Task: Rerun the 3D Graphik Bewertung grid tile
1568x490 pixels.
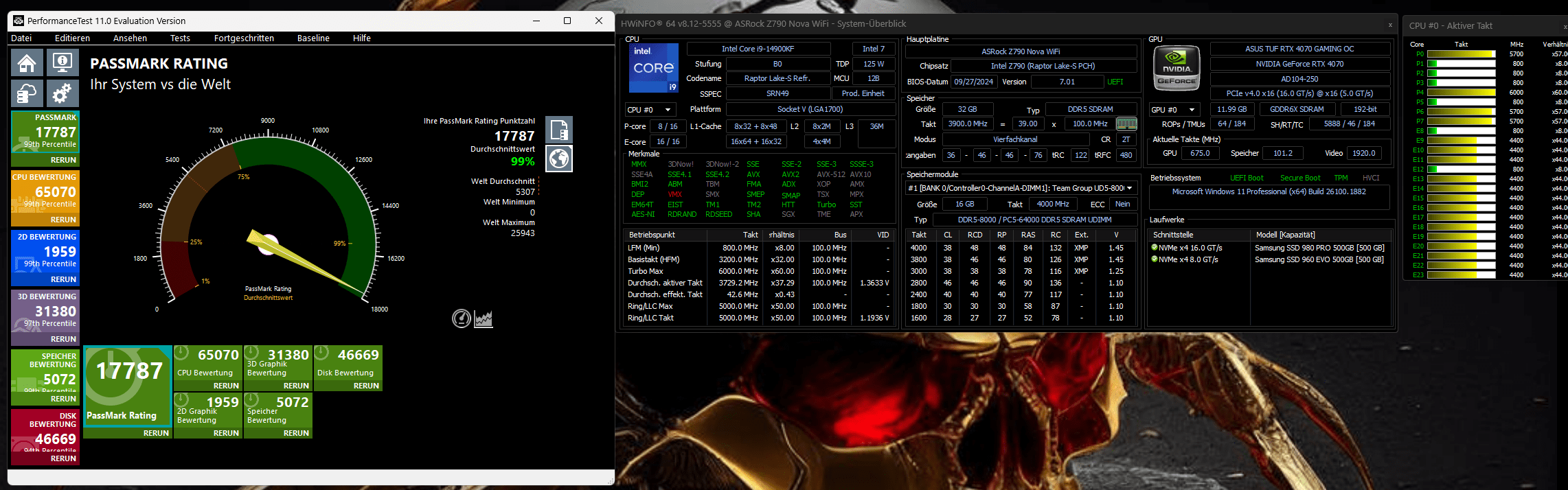Action: pyautogui.click(x=296, y=386)
